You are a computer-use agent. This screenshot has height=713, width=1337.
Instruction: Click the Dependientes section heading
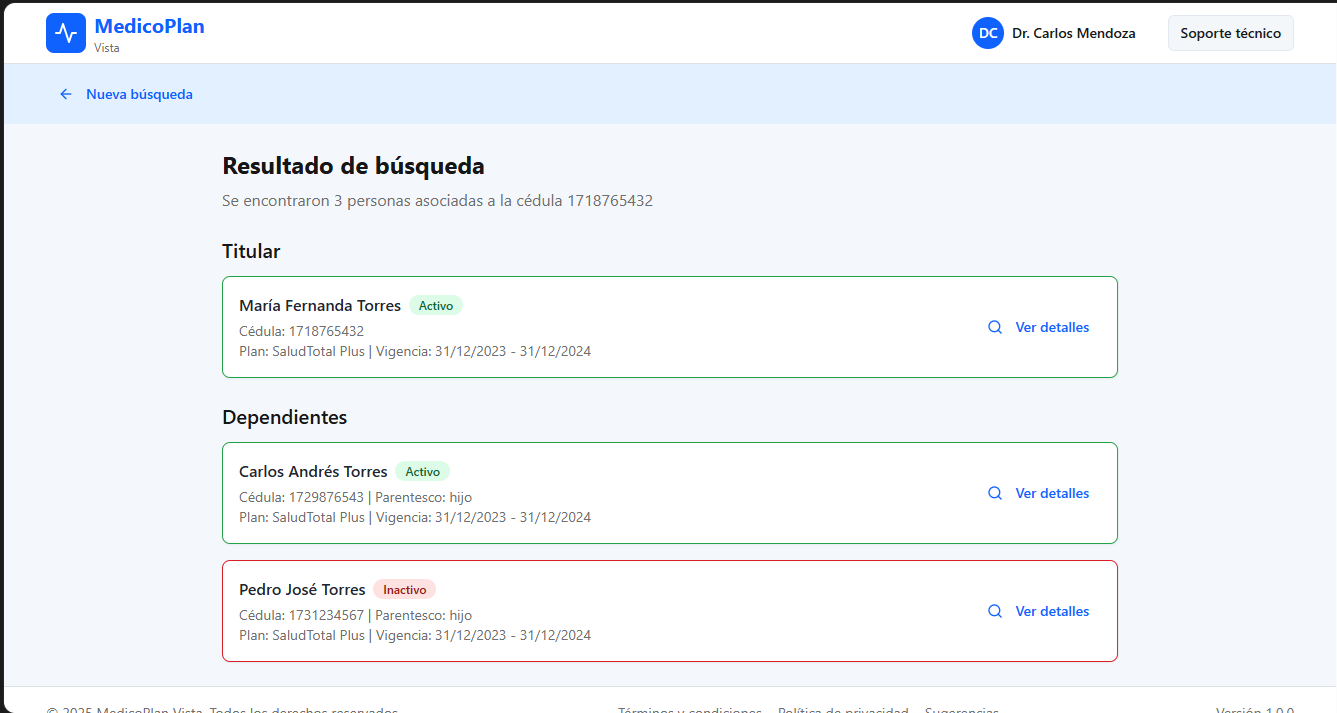point(284,417)
